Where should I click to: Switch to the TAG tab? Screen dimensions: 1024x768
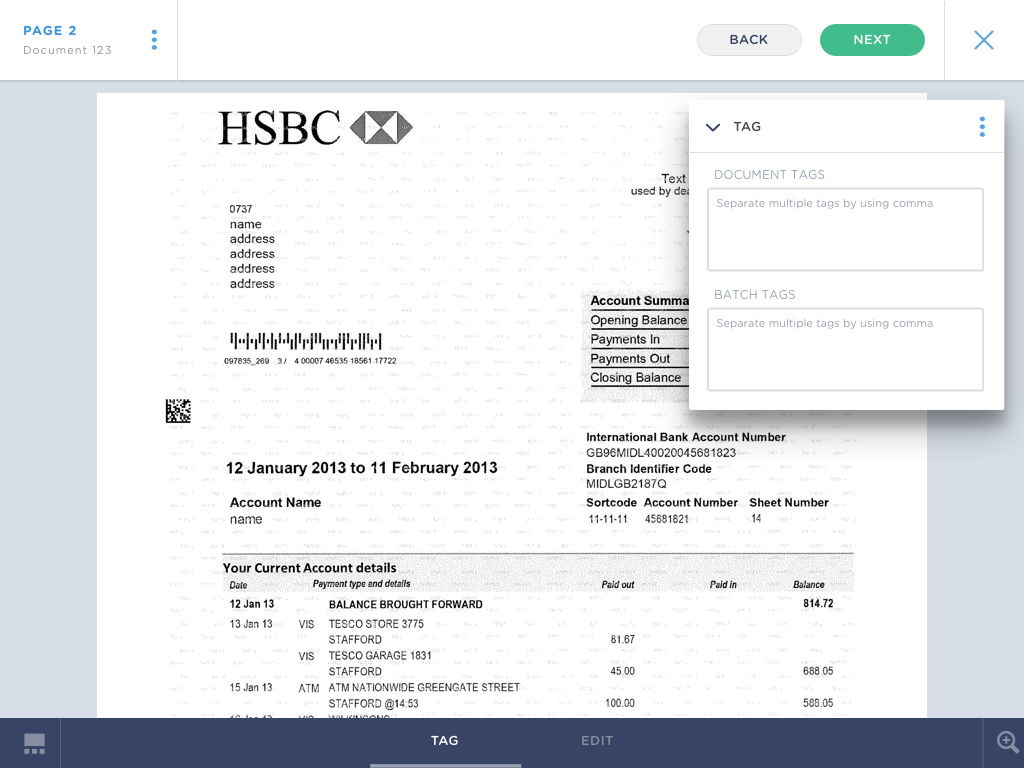pos(445,741)
